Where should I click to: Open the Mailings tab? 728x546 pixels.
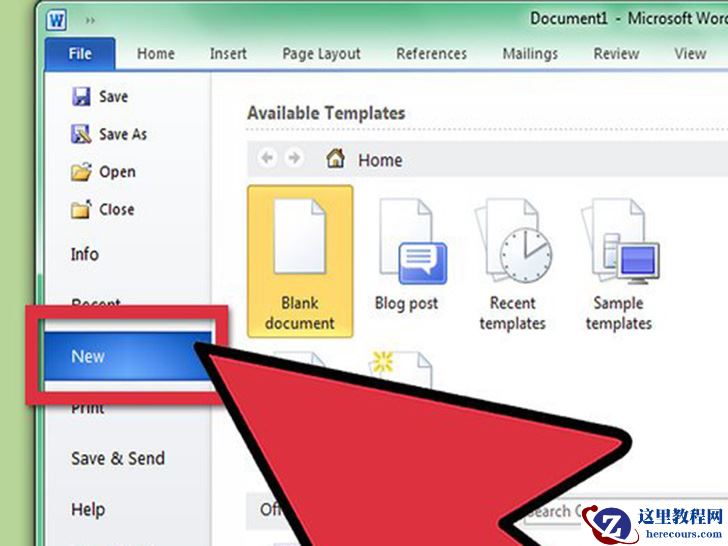(x=530, y=54)
